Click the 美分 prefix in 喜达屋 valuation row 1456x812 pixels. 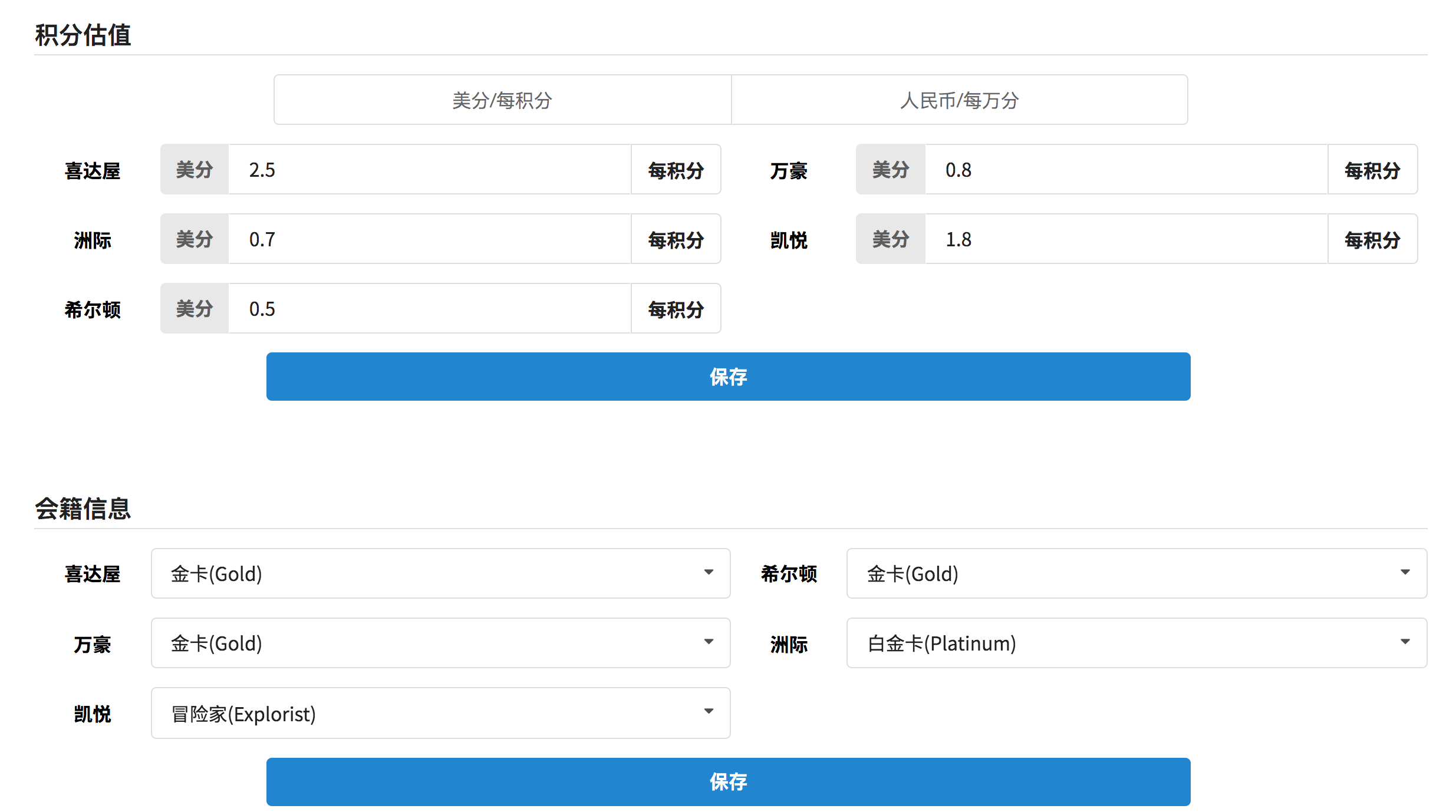coord(195,170)
